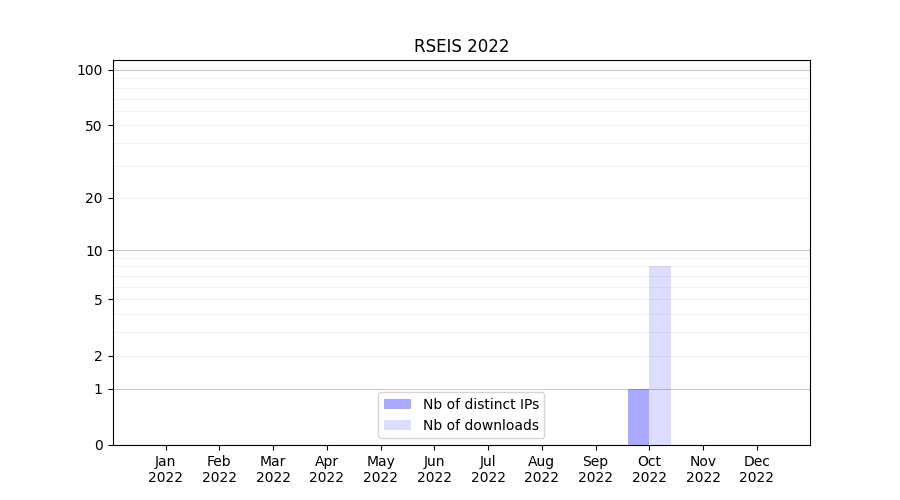Pick the May 2022 x-axis label
This screenshot has height=500, width=900.
(x=380, y=469)
